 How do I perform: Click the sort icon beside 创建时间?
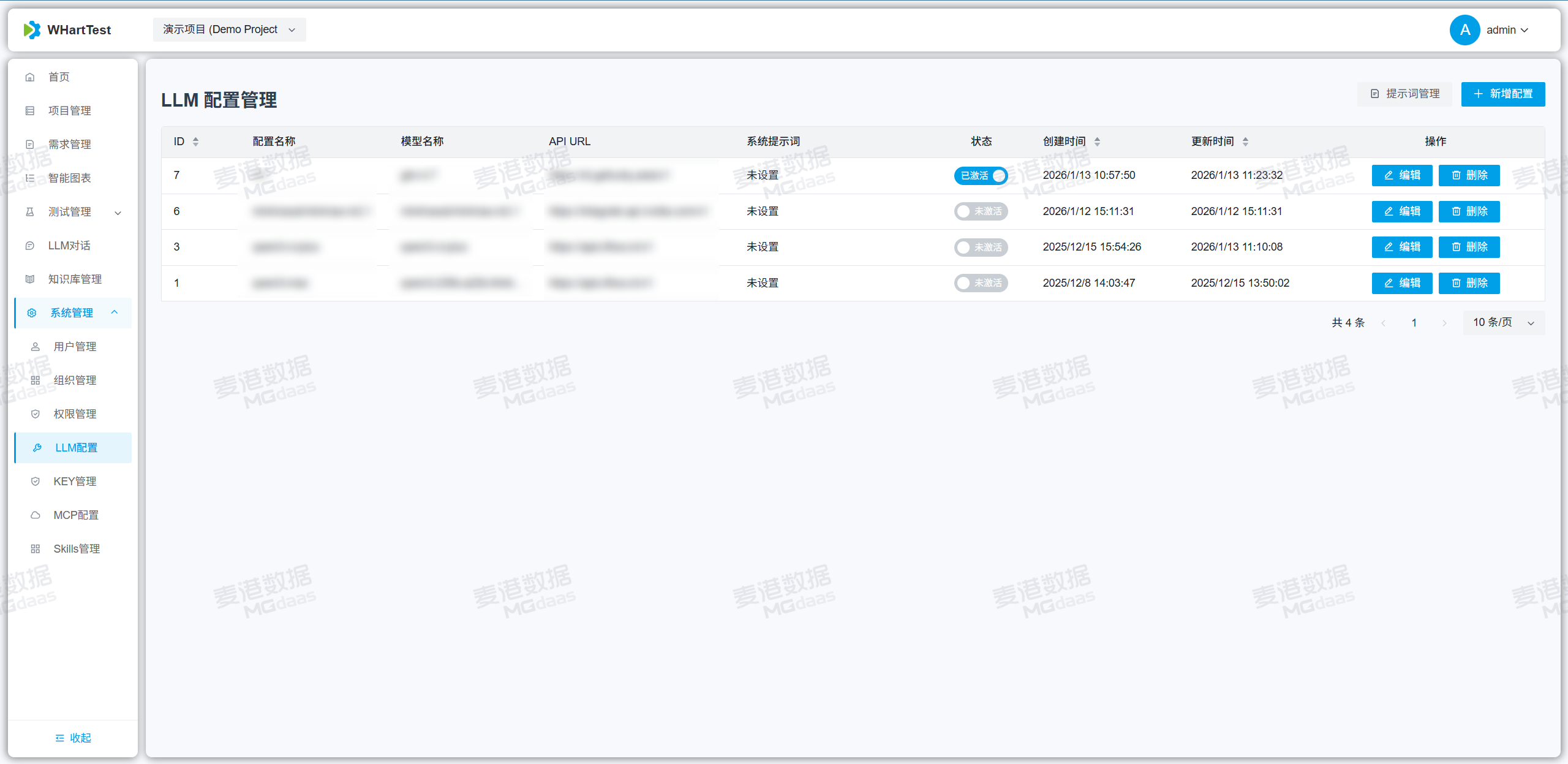1097,142
